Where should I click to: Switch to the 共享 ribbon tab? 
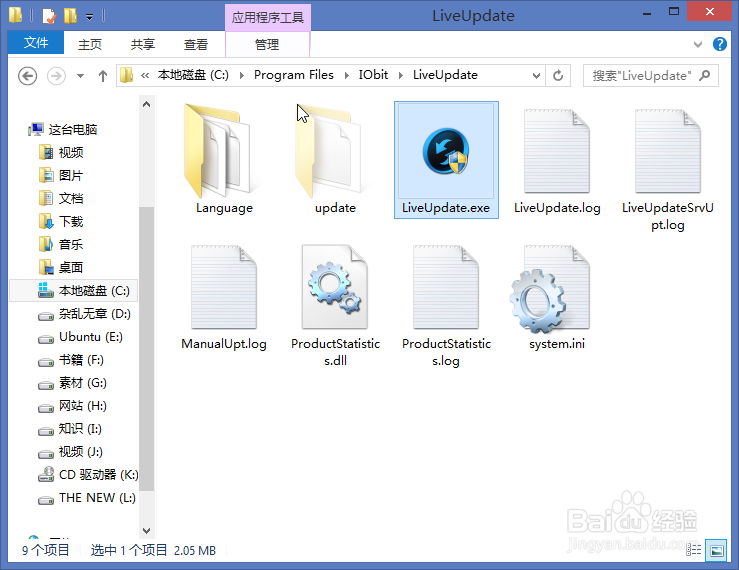pos(143,44)
